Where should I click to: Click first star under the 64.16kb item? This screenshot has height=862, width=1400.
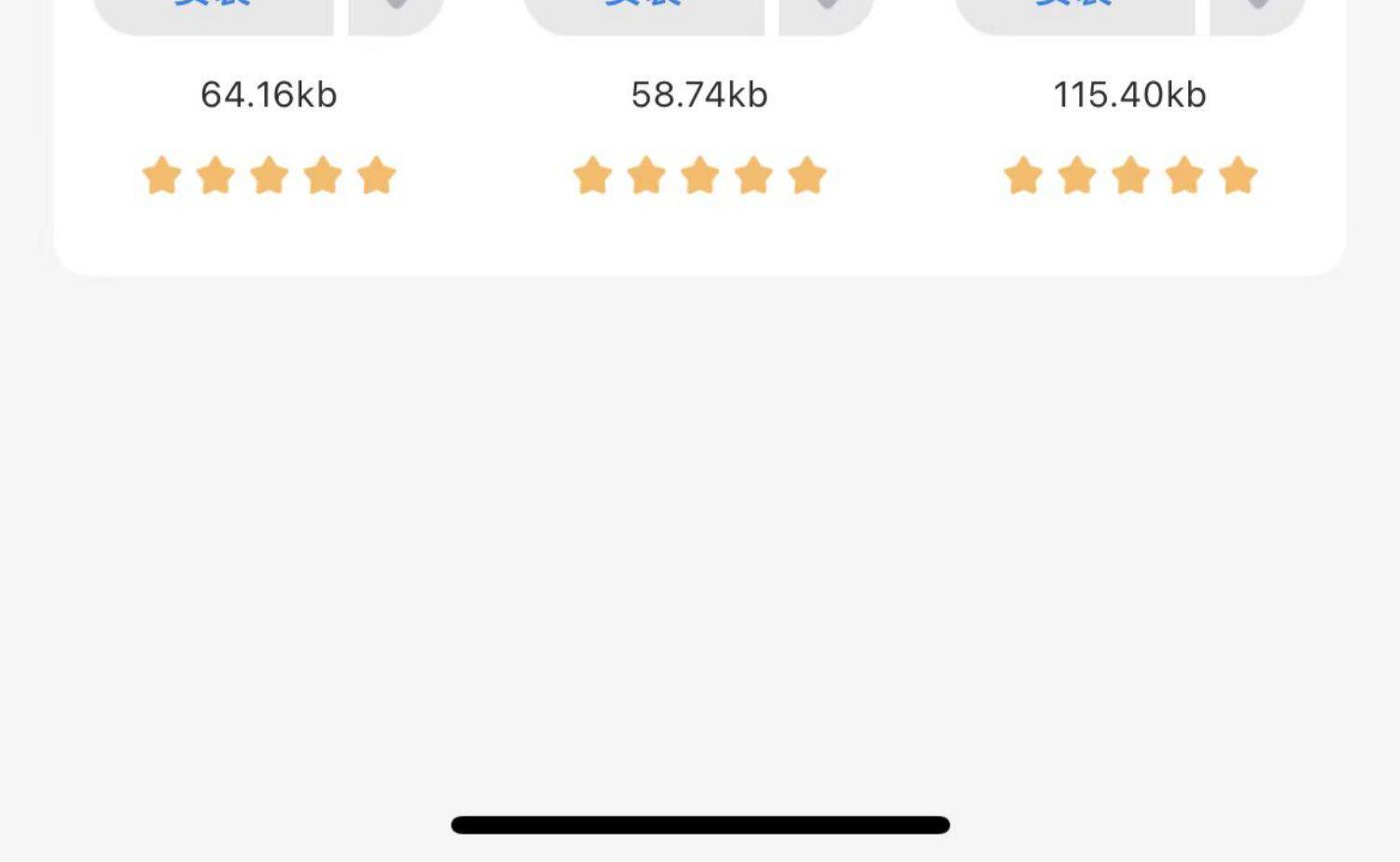coord(161,175)
